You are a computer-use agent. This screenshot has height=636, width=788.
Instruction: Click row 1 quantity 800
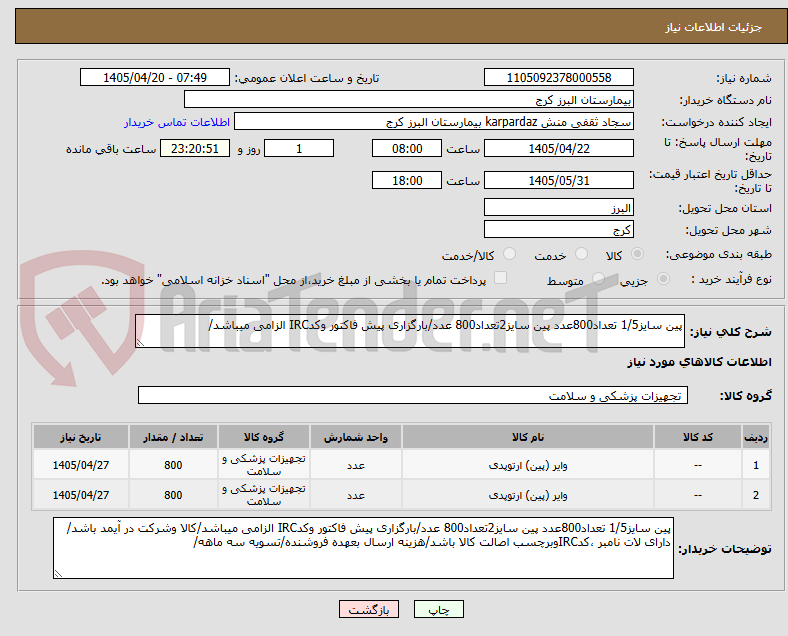pos(173,465)
